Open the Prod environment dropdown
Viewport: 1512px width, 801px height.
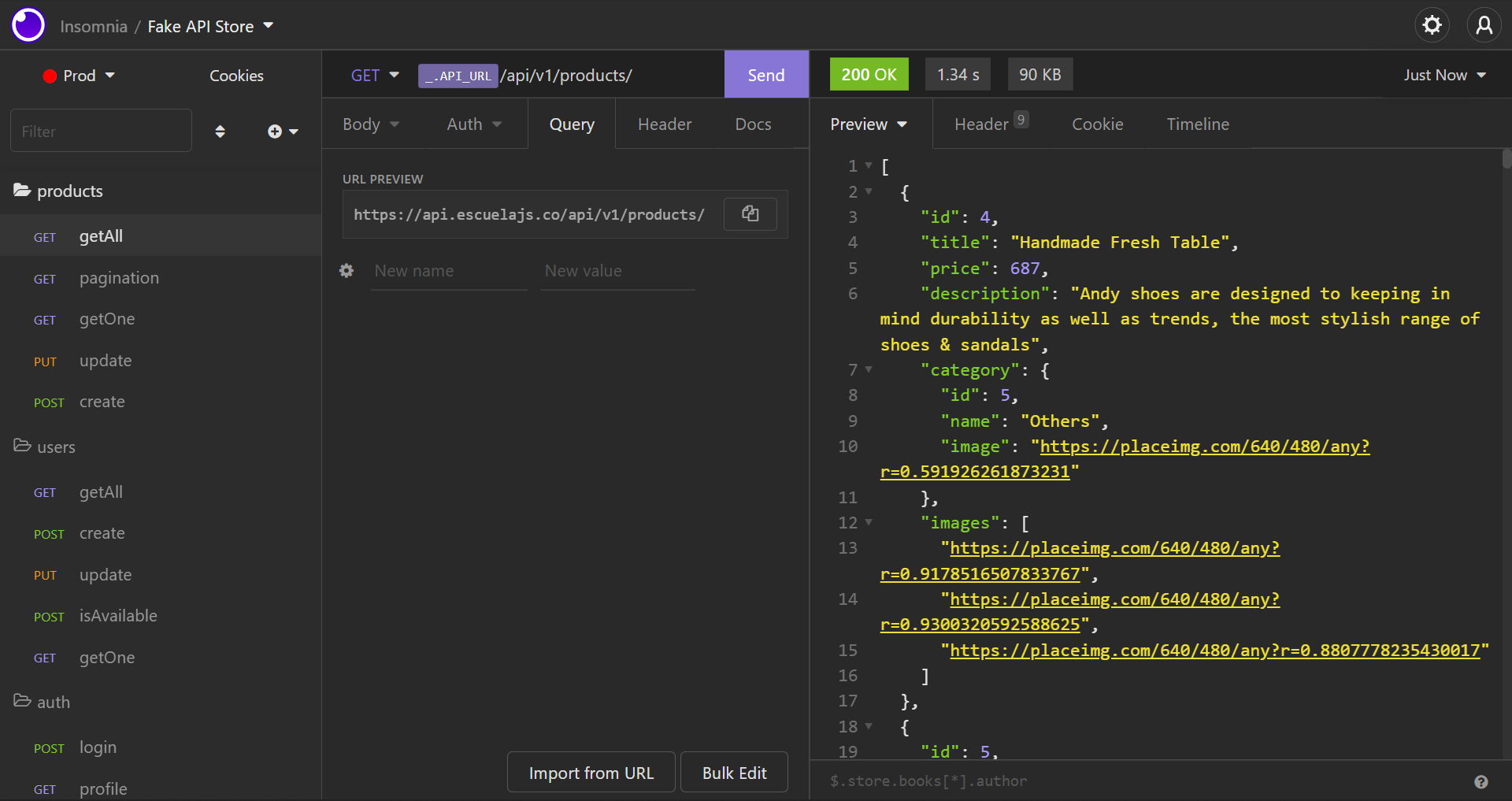tap(79, 76)
